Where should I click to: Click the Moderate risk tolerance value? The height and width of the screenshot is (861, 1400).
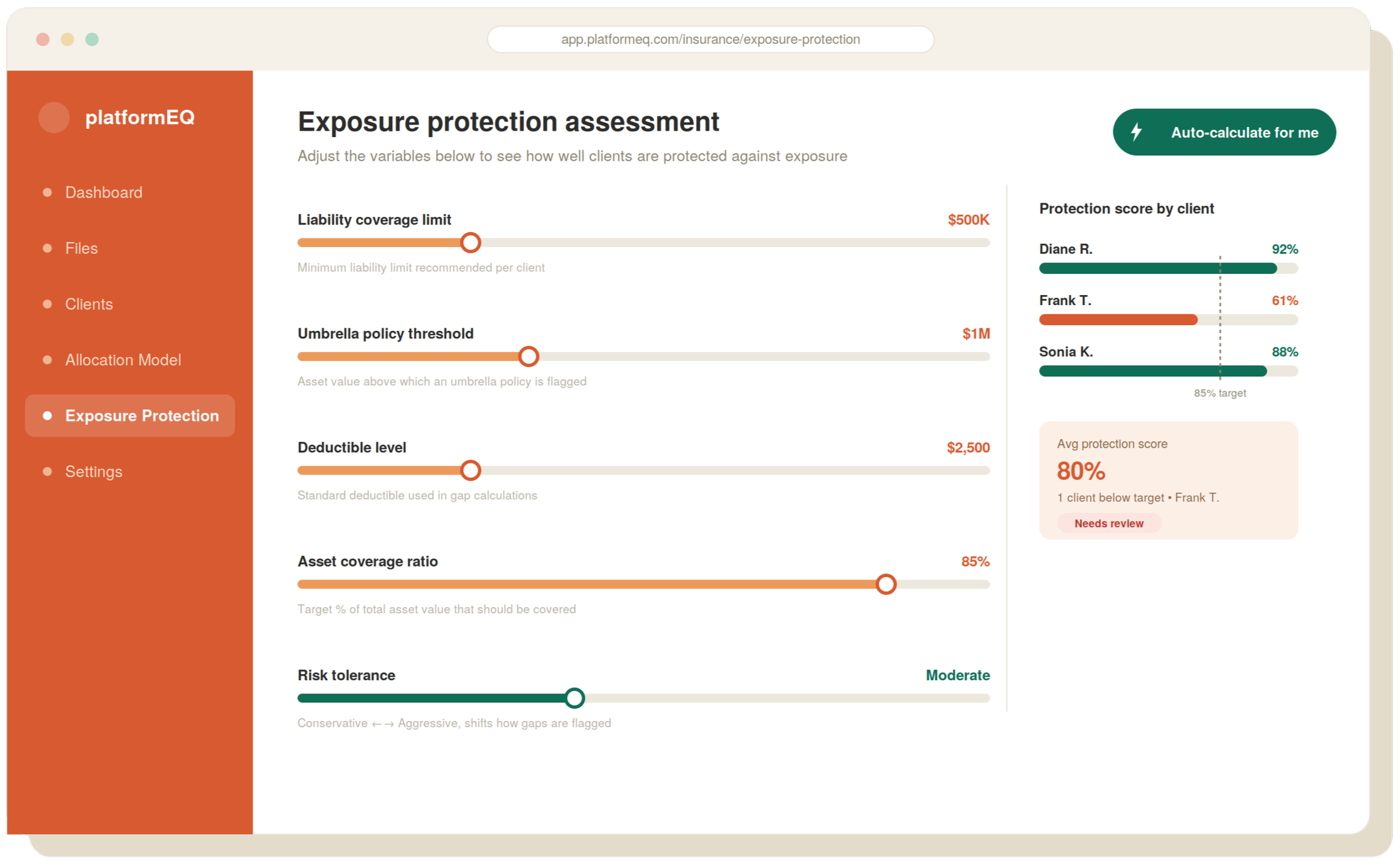tap(958, 675)
